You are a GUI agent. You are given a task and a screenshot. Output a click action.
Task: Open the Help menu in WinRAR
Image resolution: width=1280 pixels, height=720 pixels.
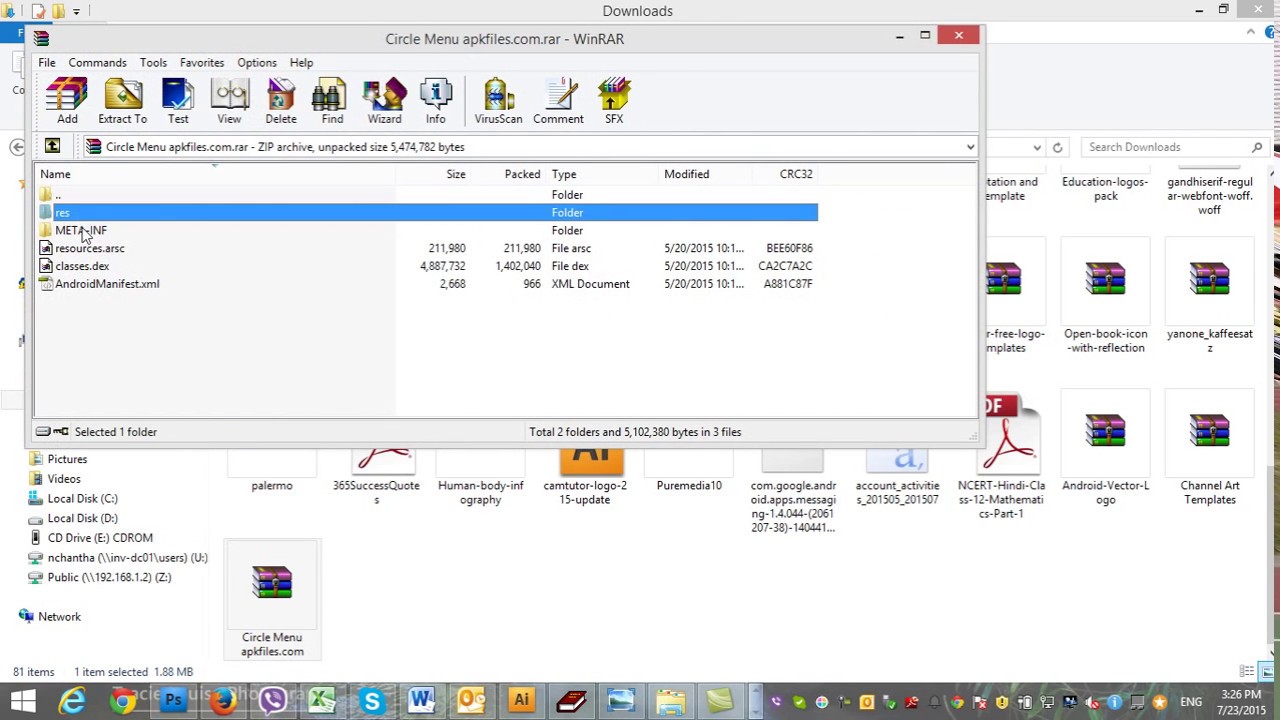pos(301,63)
